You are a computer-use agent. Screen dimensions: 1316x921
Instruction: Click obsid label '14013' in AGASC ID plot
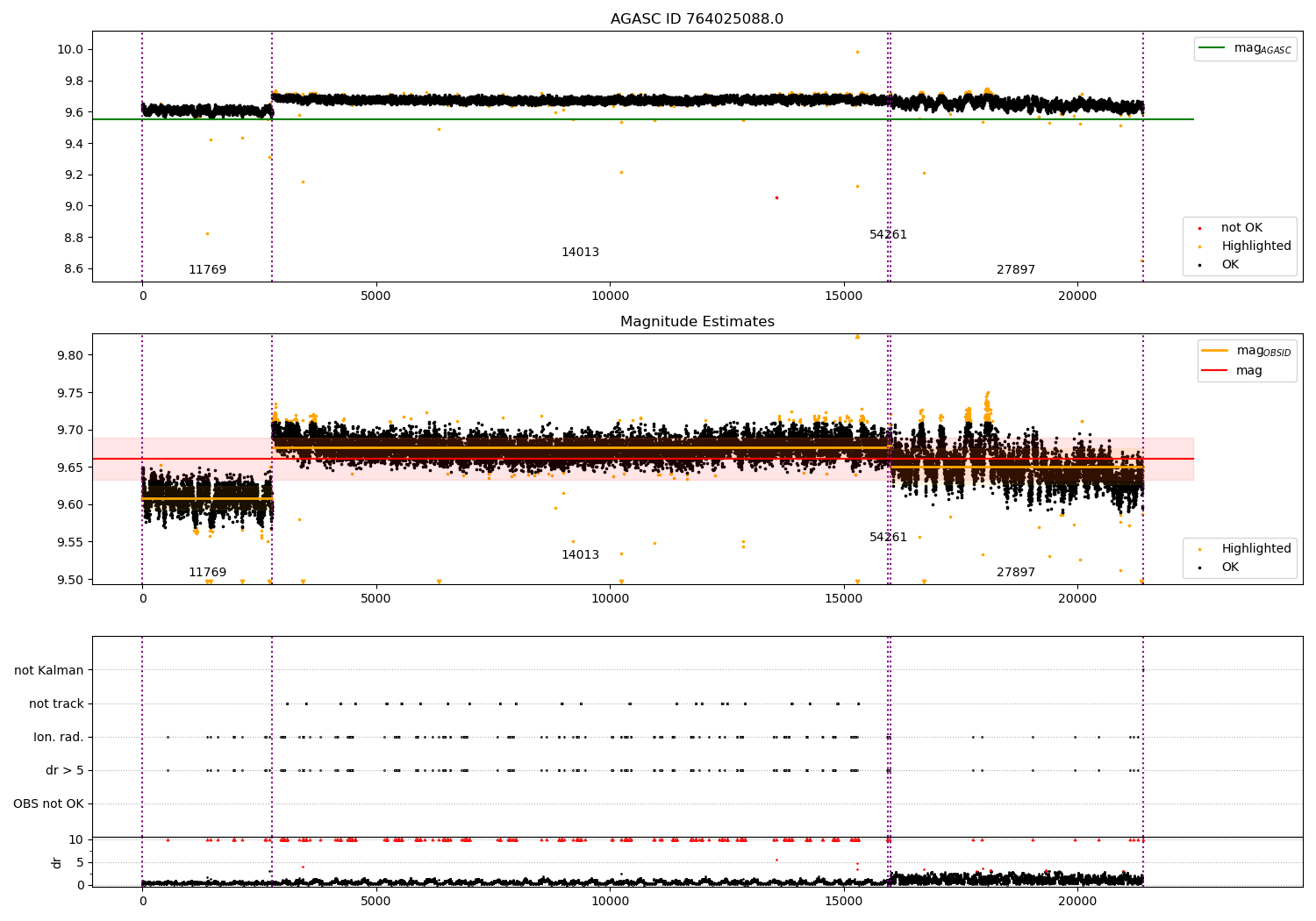tap(580, 253)
